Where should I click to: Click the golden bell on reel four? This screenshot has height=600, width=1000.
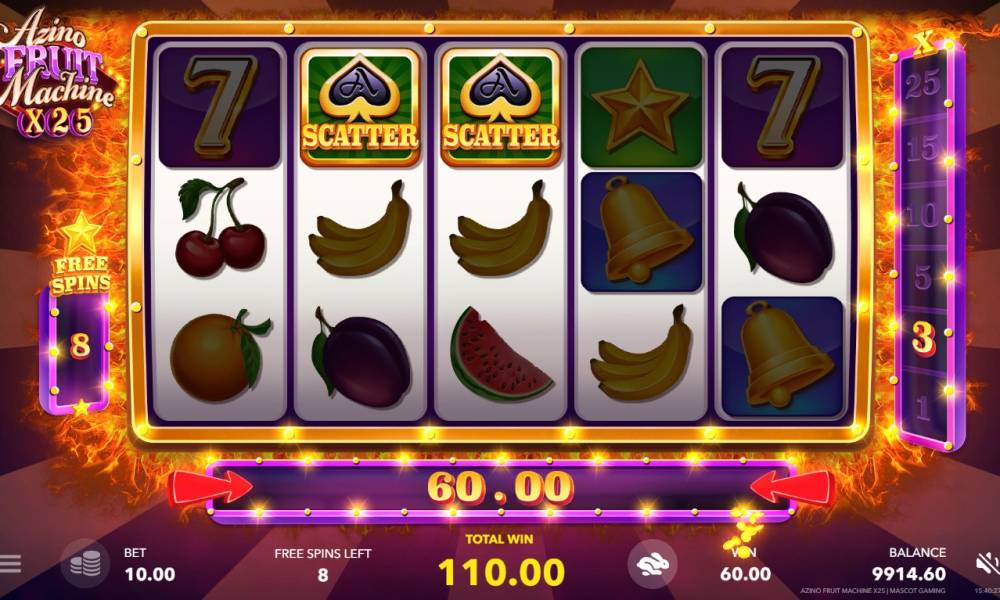[x=642, y=231]
